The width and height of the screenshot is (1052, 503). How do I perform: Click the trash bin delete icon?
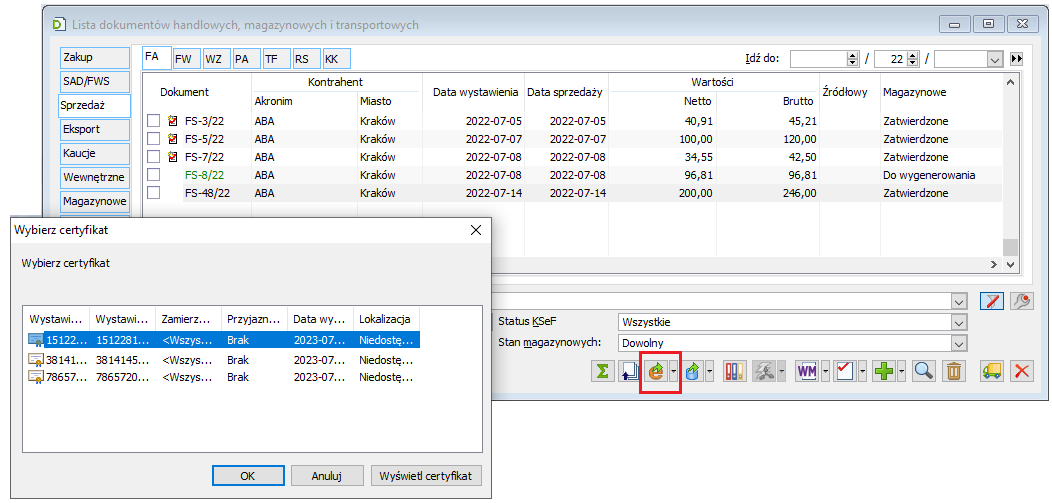point(953,371)
